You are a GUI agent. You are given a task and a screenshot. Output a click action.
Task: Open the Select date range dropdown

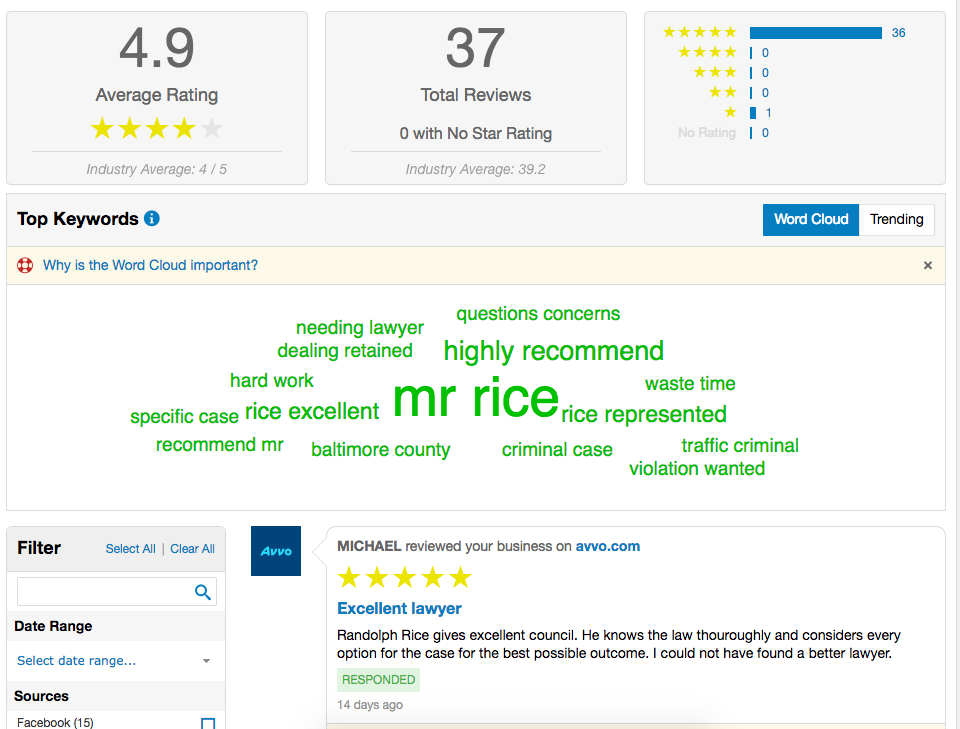116,660
